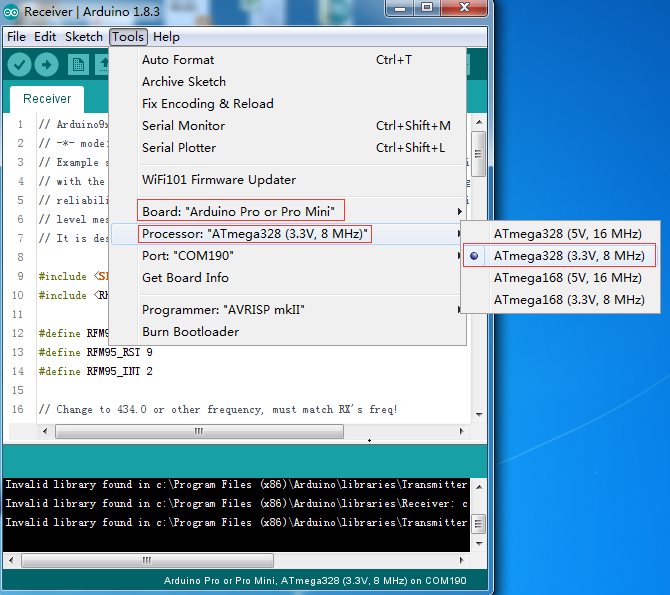Select ATmega168 (5V, 16 MHz) processor
The height and width of the screenshot is (595, 670).
561,278
